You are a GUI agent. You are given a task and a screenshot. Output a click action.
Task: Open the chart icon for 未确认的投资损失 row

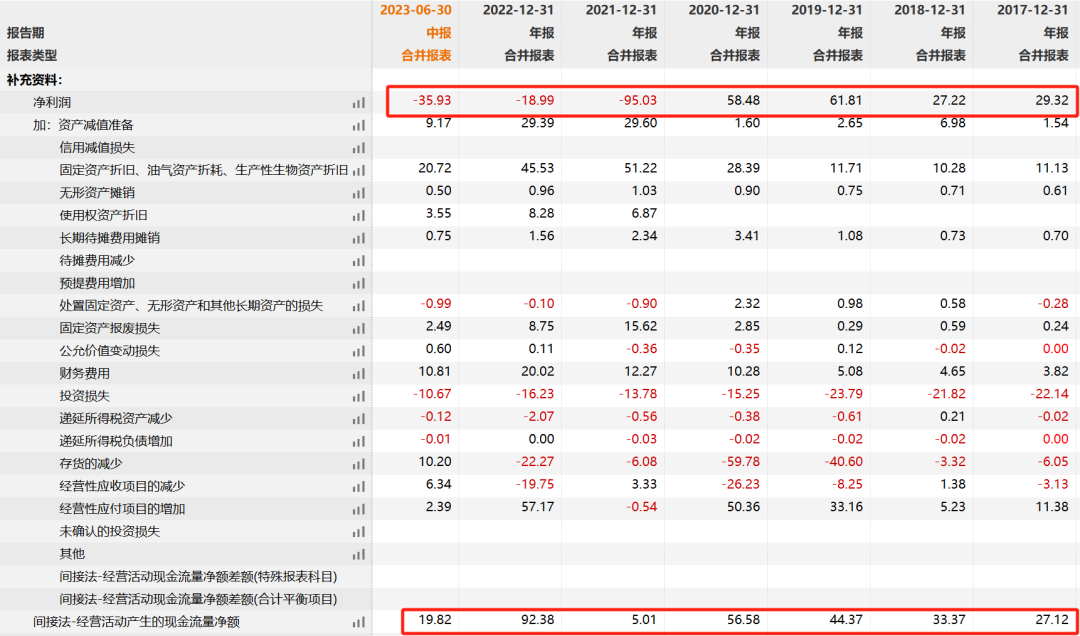tap(358, 532)
